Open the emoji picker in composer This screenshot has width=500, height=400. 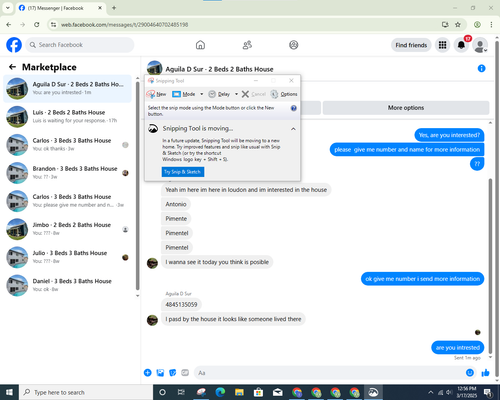tap(470, 373)
